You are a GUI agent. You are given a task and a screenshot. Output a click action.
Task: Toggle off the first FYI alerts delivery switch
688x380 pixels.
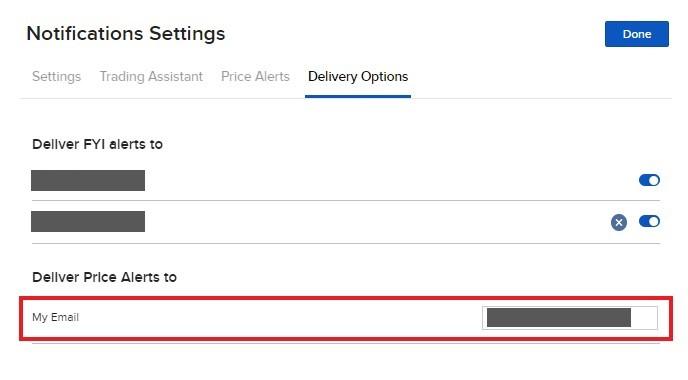[649, 180]
